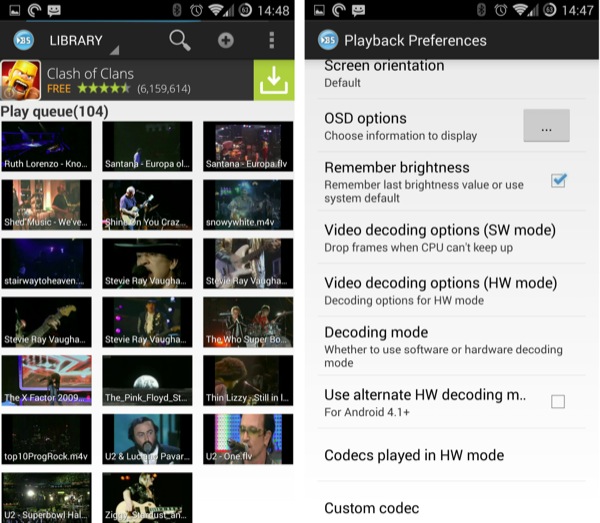Viewport: 600px width, 523px height.
Task: Tap image notification icon in right status bar
Action: pyautogui.click(x=320, y=10)
